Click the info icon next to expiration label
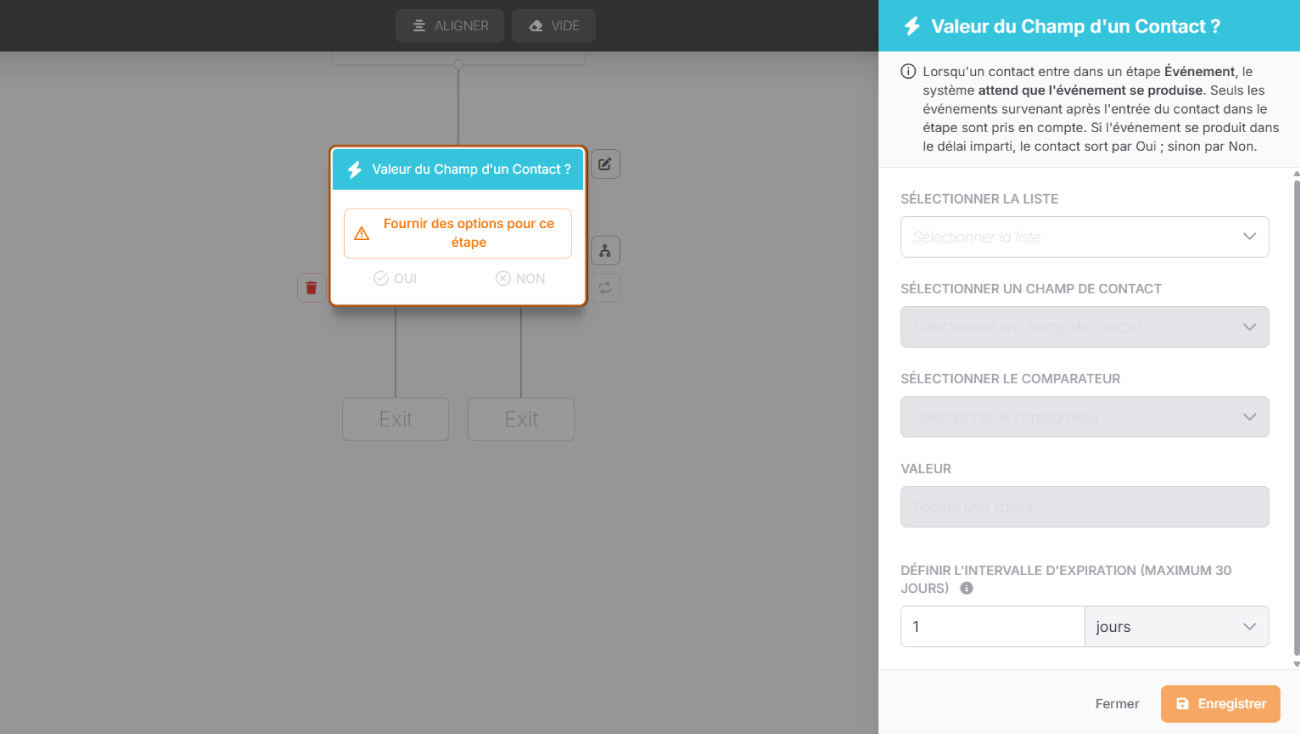 pyautogui.click(x=966, y=588)
